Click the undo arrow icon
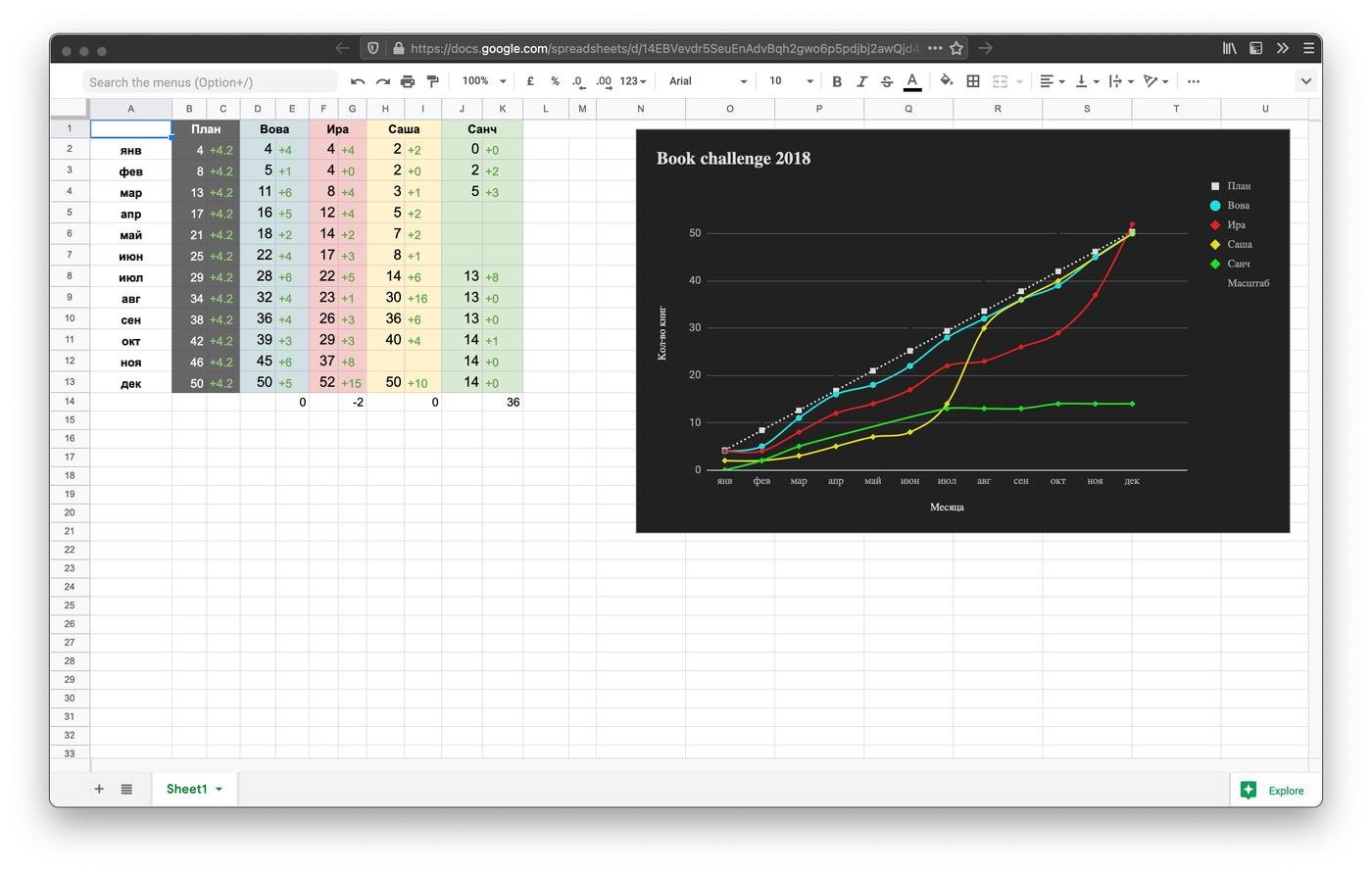 358,81
